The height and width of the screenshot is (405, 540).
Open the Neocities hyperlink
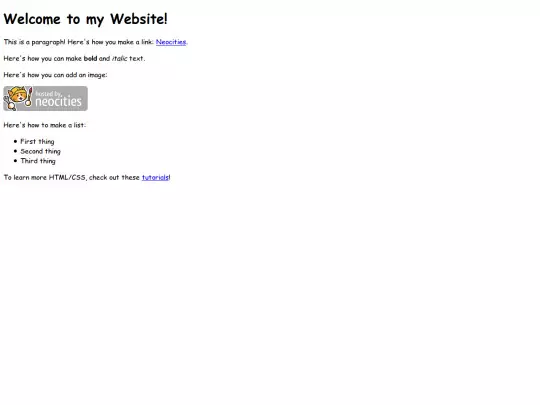pos(171,42)
